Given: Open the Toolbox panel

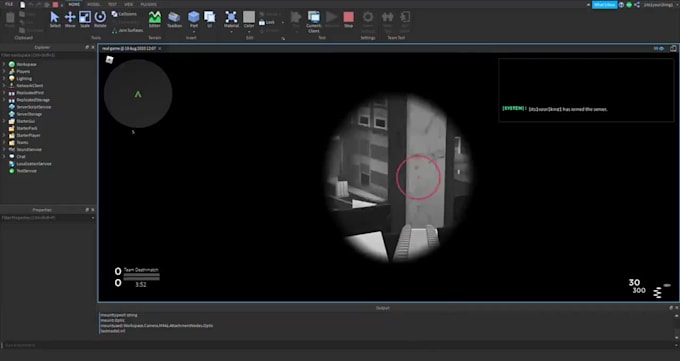Looking at the screenshot, I should coord(174,20).
